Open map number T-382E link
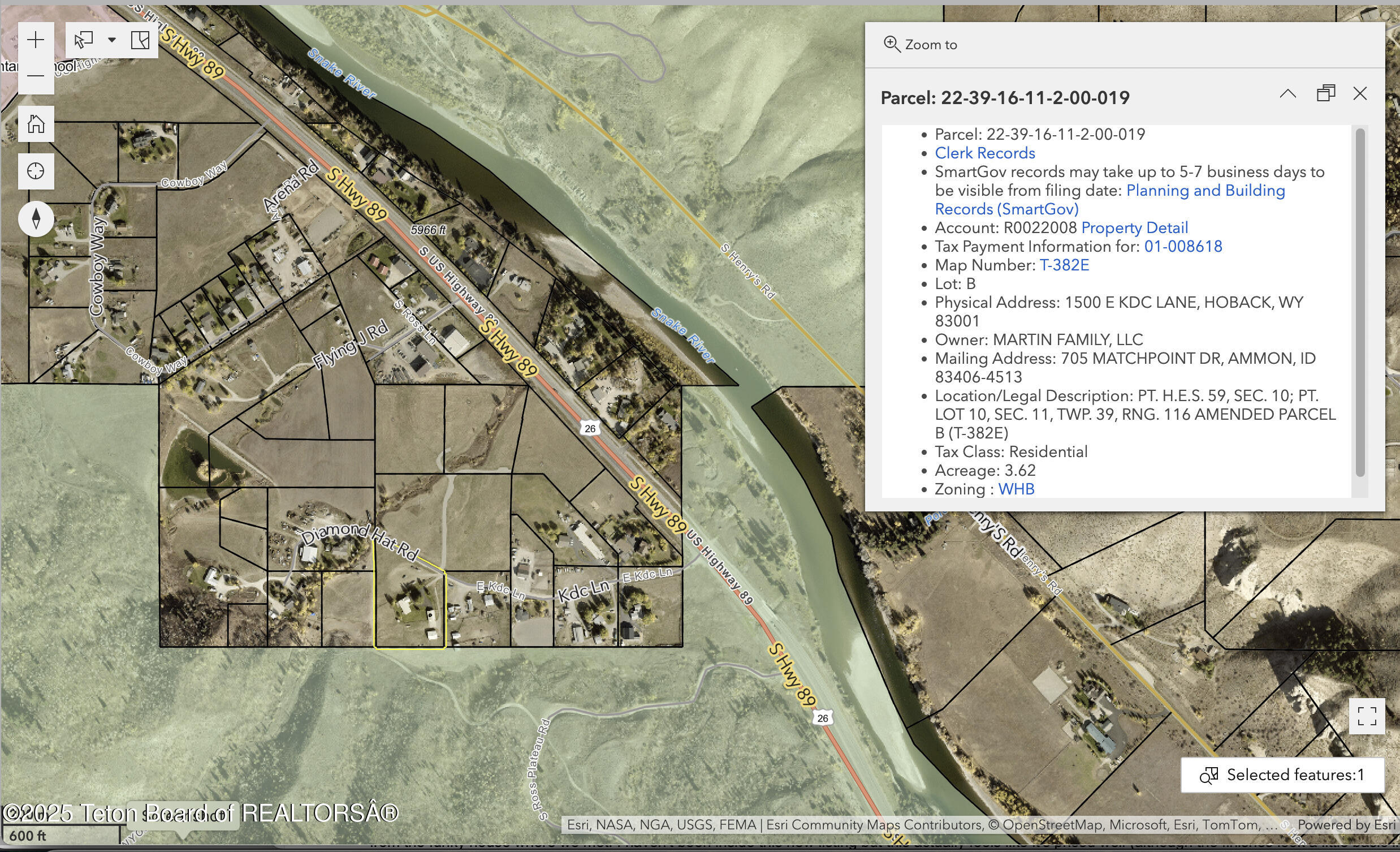Image resolution: width=1400 pixels, height=852 pixels. [1064, 265]
